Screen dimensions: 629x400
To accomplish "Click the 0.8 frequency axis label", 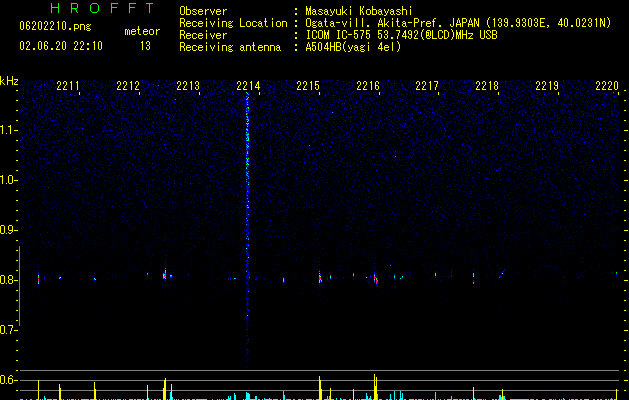I will (x=8, y=280).
